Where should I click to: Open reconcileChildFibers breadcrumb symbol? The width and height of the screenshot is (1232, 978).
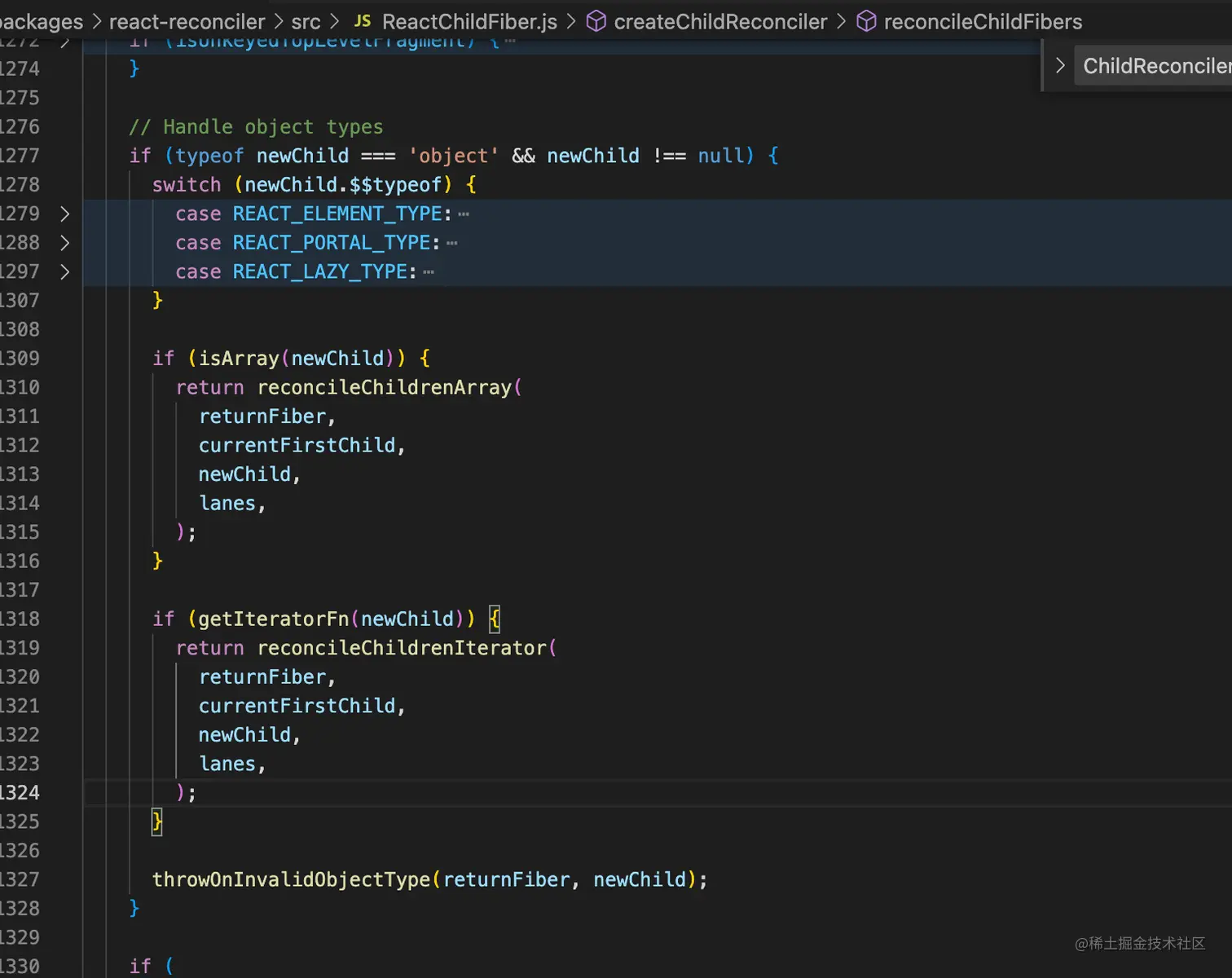[983, 22]
